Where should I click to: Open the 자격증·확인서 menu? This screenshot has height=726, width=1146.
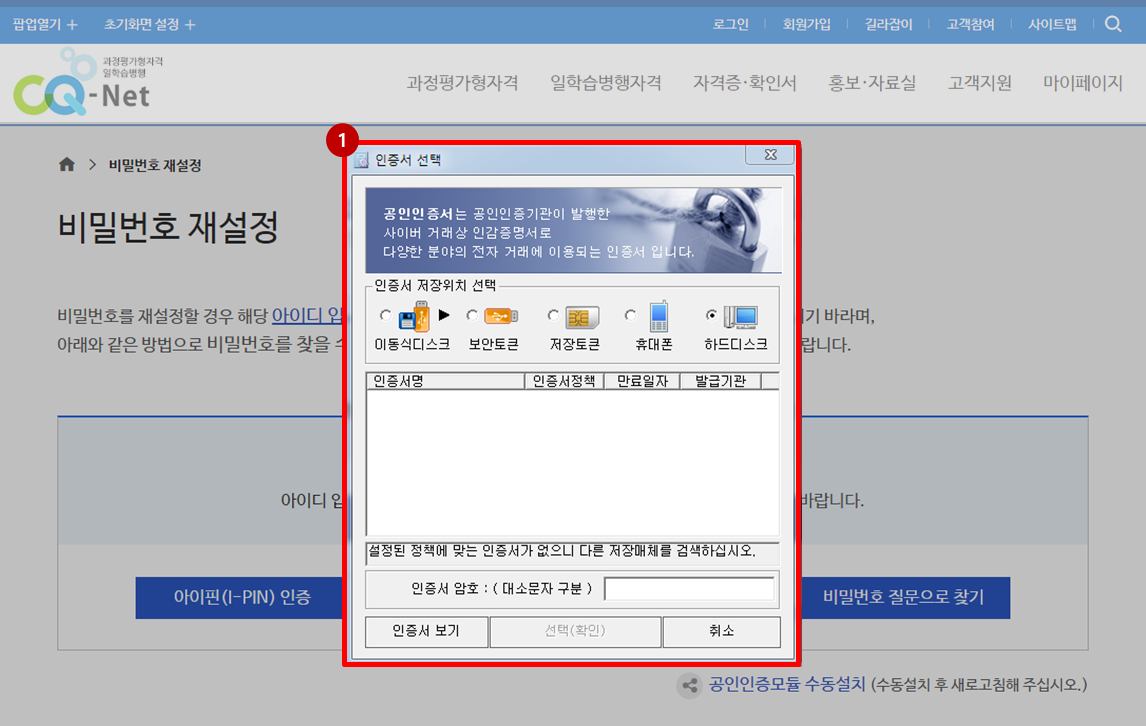coord(745,83)
